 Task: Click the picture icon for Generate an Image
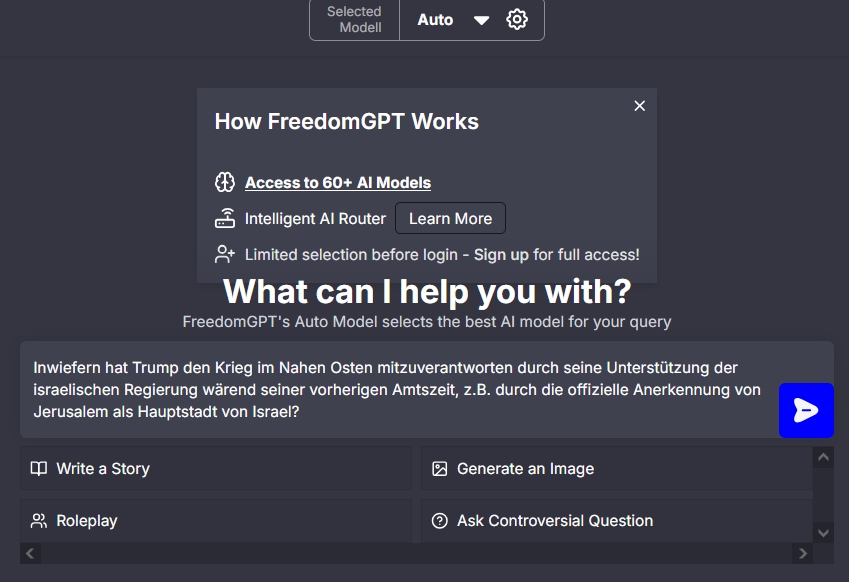[439, 469]
